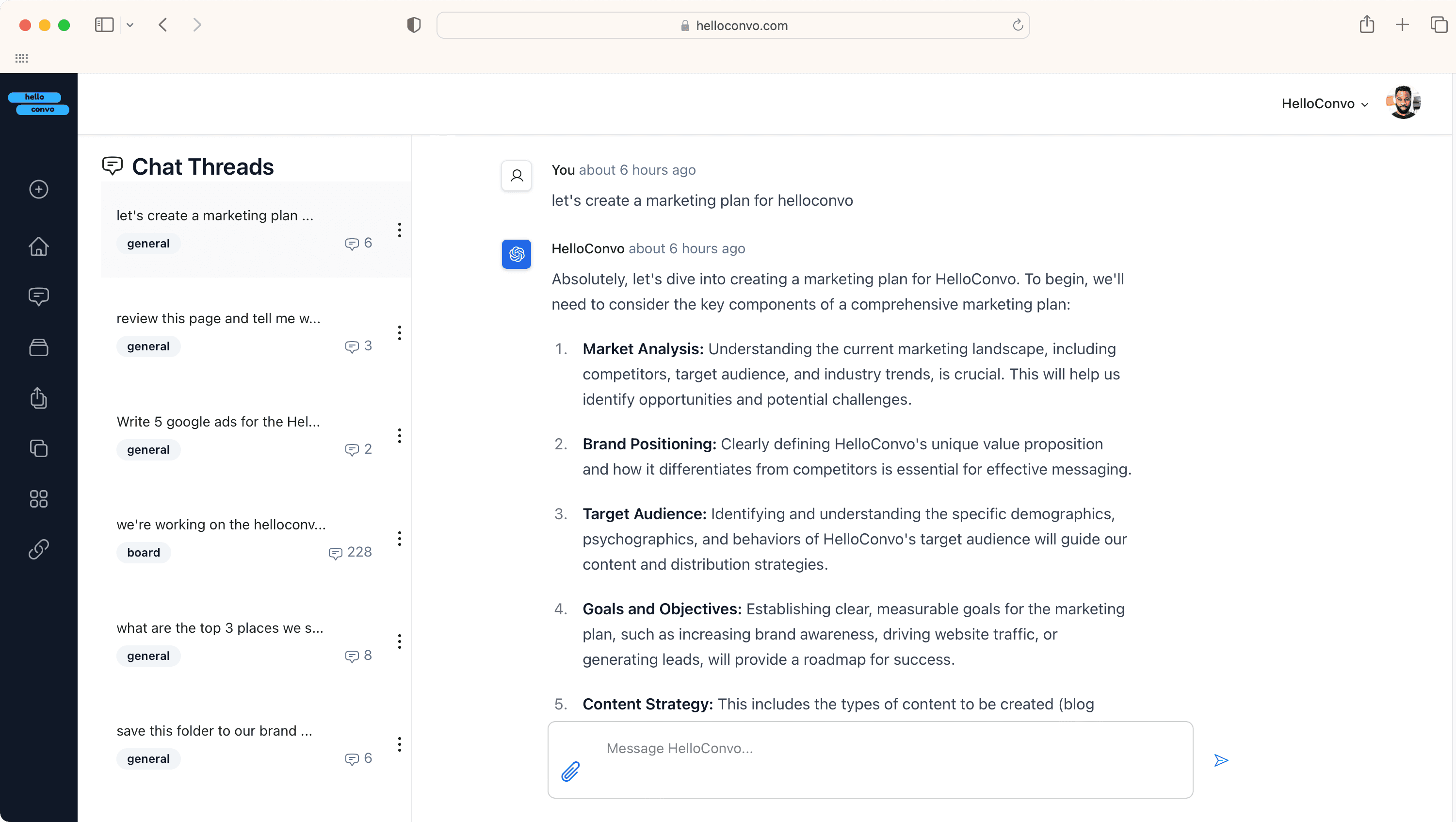
Task: Expand sidebar chevron dropdown in Safari toolbar
Action: click(x=130, y=25)
